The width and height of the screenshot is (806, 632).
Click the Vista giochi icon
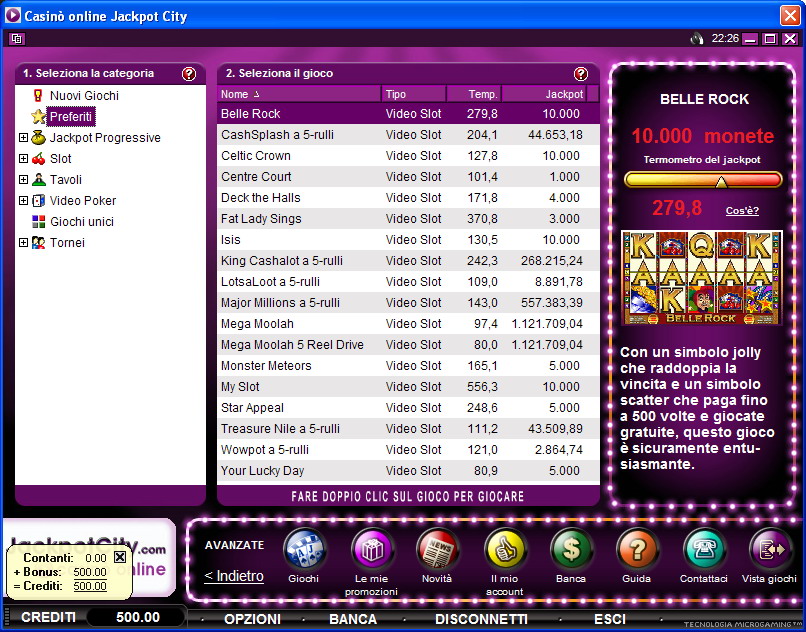tap(770, 550)
